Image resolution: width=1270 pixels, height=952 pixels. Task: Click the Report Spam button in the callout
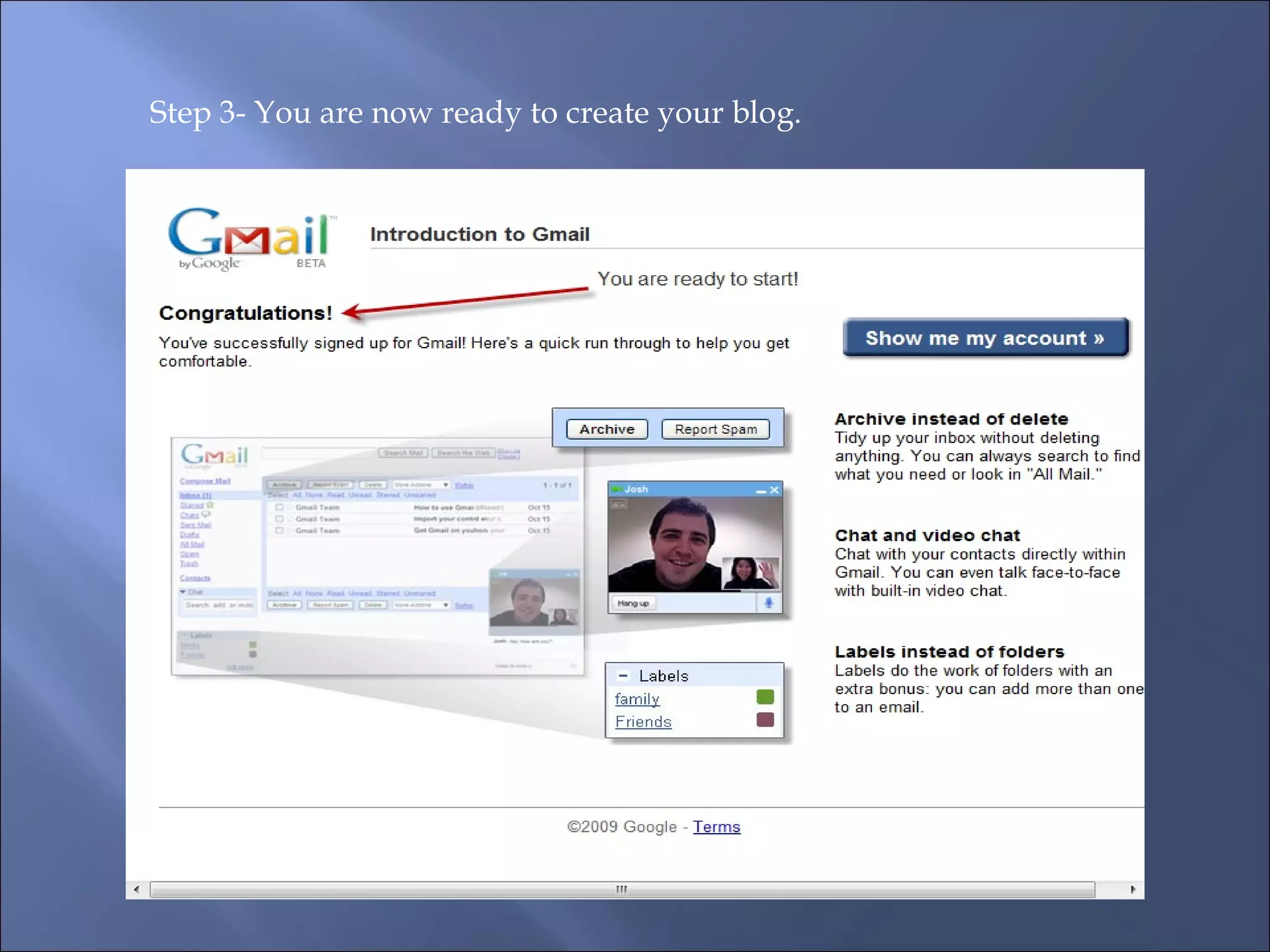pos(716,430)
